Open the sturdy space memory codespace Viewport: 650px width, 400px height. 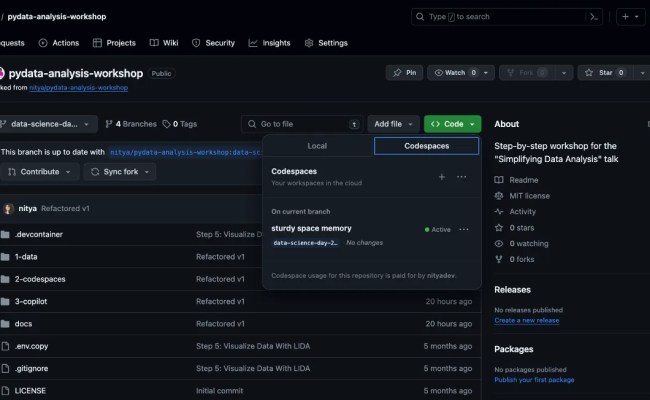[x=311, y=228]
